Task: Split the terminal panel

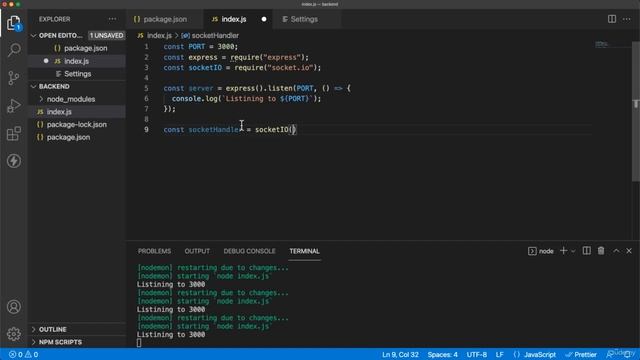Action: click(x=587, y=251)
